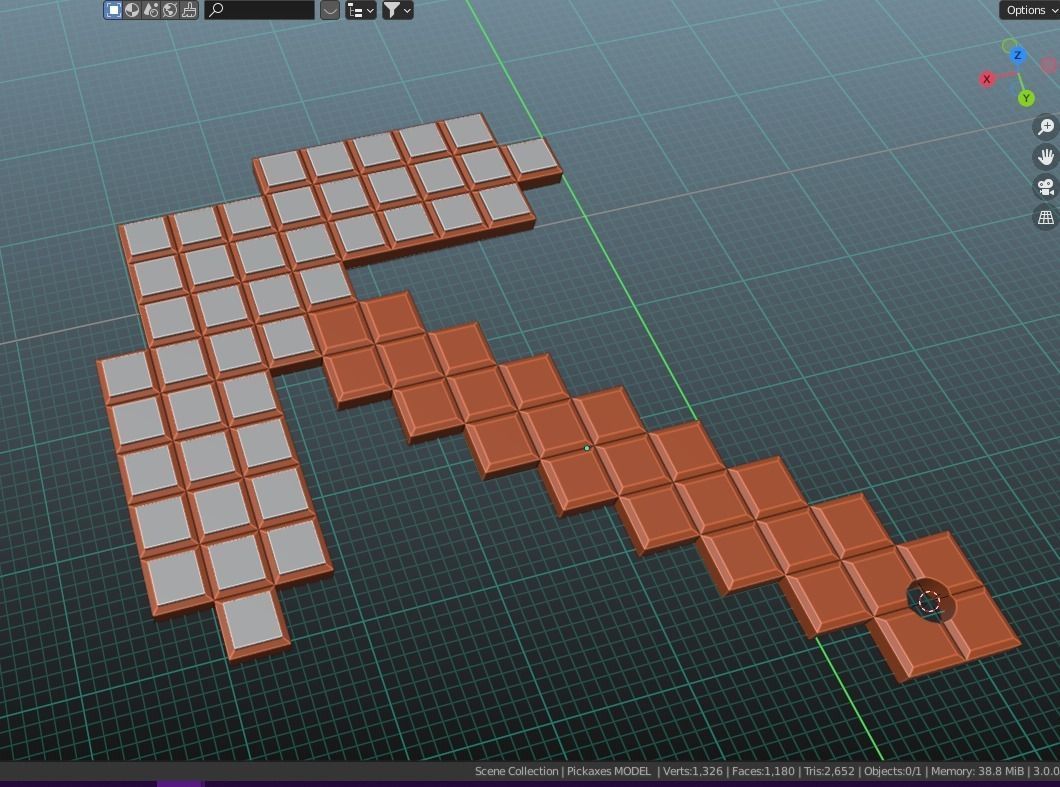Click the header search field
The width and height of the screenshot is (1060, 787).
pyautogui.click(x=260, y=10)
